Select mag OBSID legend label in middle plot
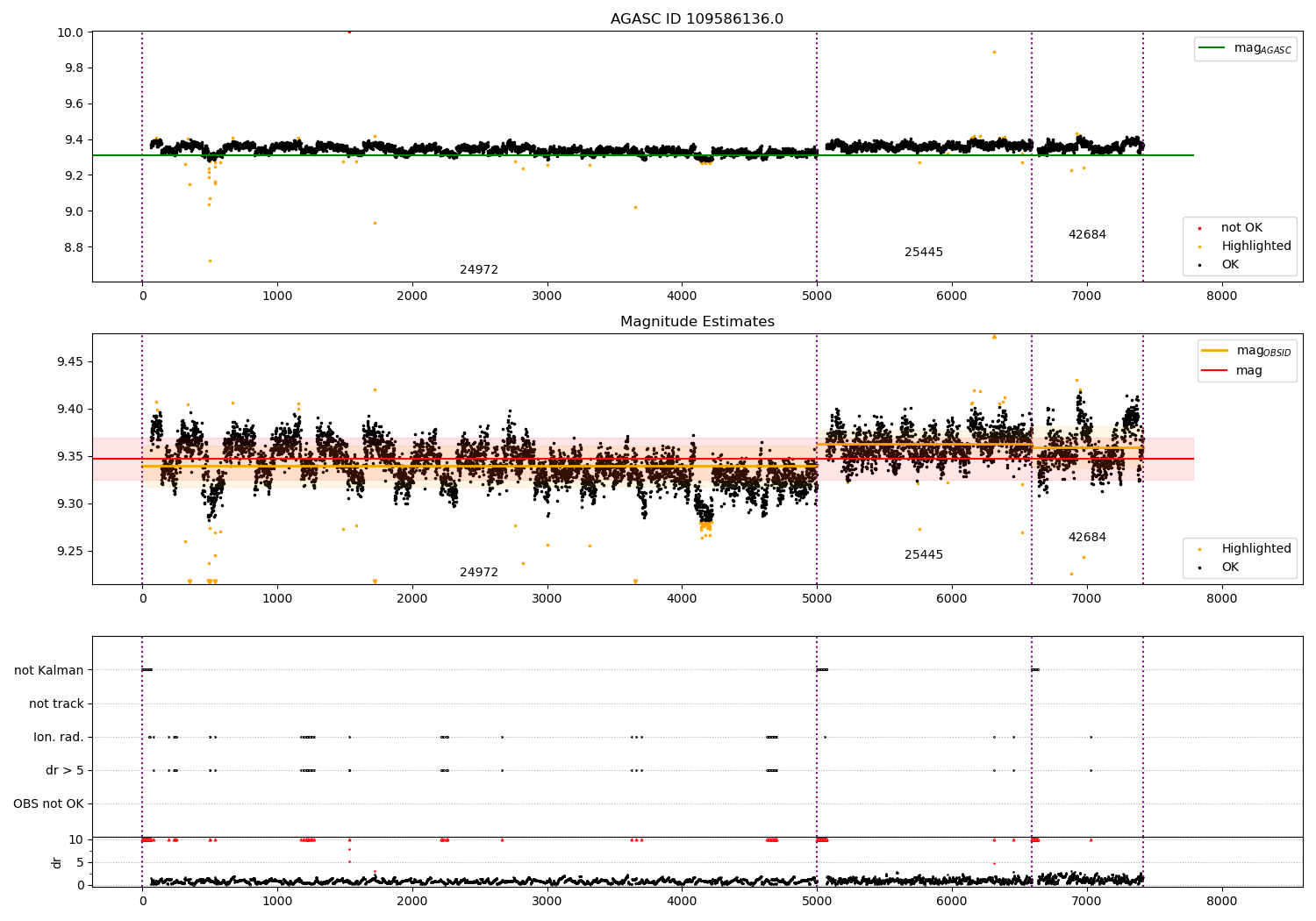Viewport: 1316px width, 921px height. (x=1263, y=351)
